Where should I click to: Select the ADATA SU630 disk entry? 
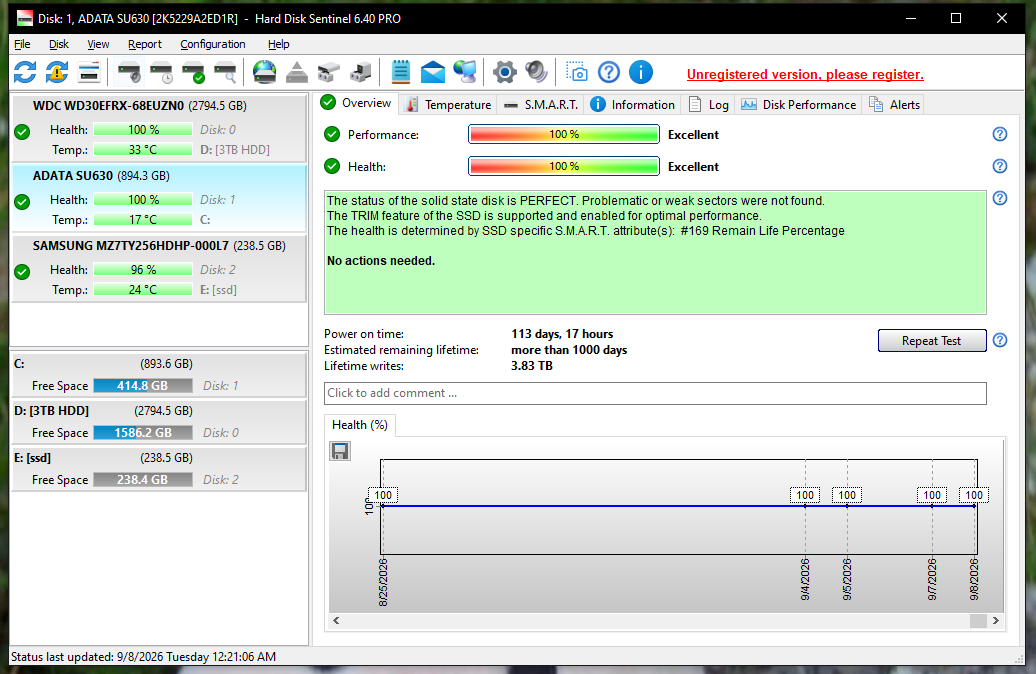(x=159, y=198)
